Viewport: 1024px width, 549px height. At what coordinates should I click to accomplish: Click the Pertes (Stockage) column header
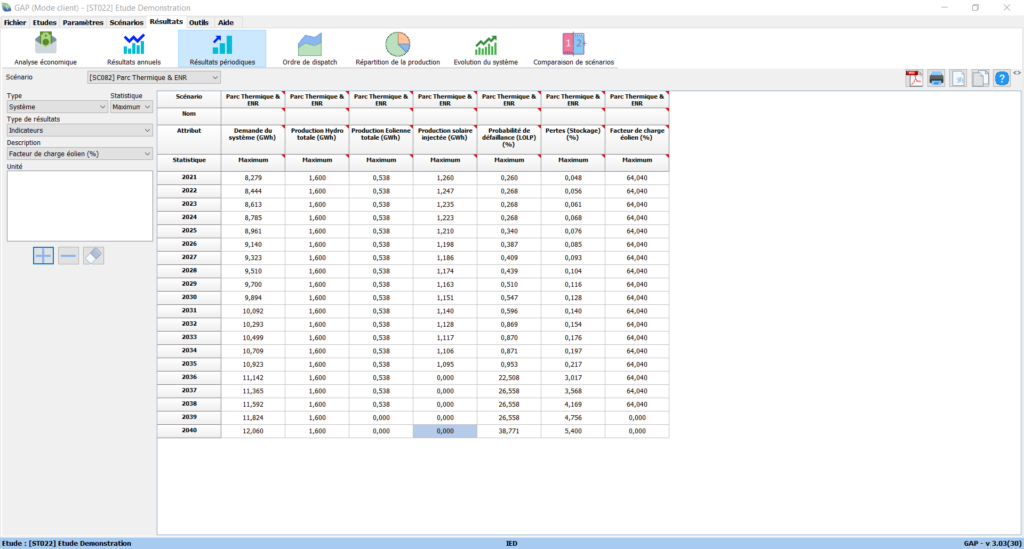(x=573, y=135)
